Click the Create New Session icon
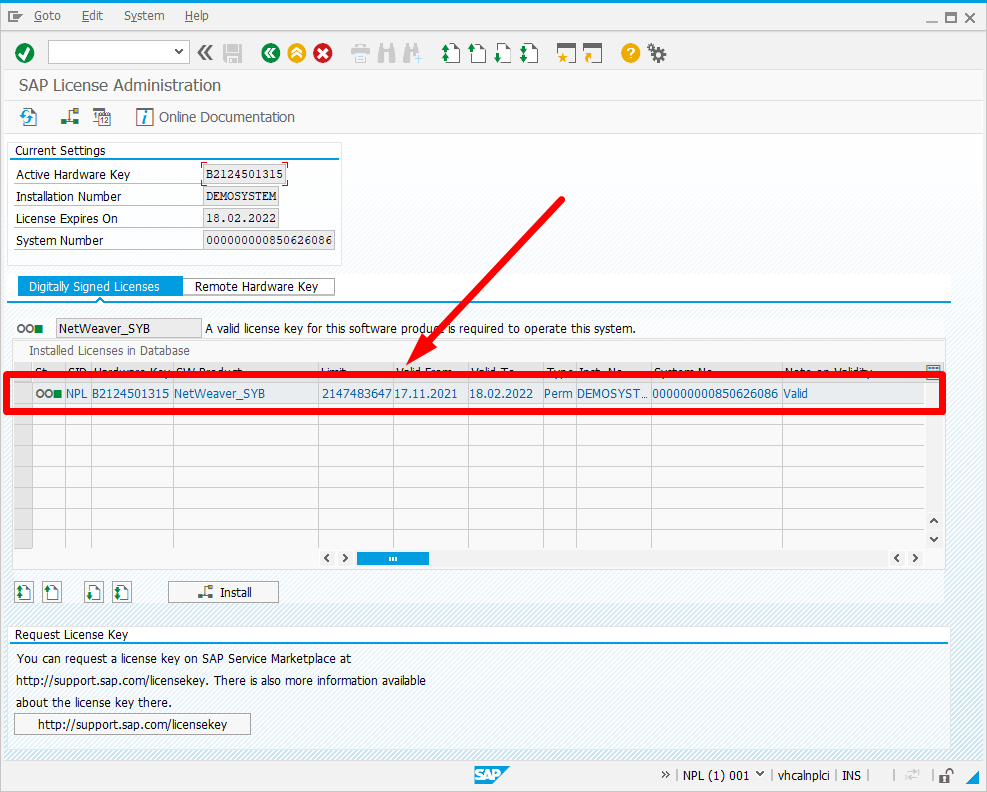The height and width of the screenshot is (792, 987). click(x=567, y=54)
